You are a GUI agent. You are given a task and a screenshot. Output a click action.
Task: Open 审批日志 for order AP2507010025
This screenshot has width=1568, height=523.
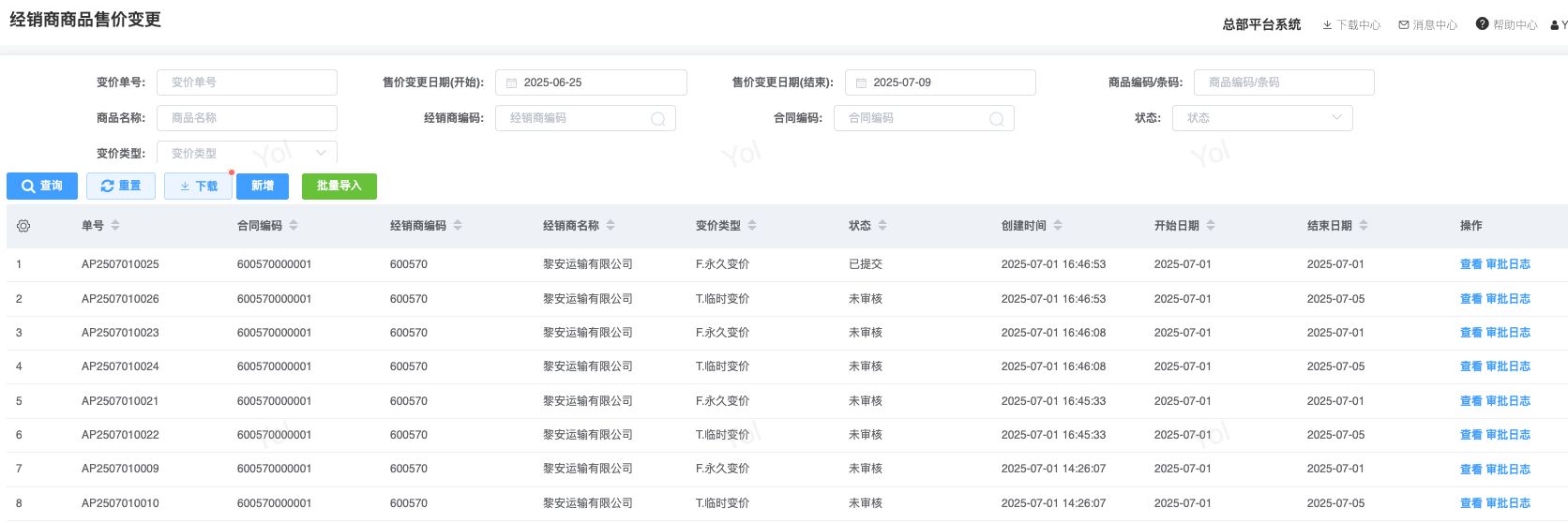(x=1508, y=264)
